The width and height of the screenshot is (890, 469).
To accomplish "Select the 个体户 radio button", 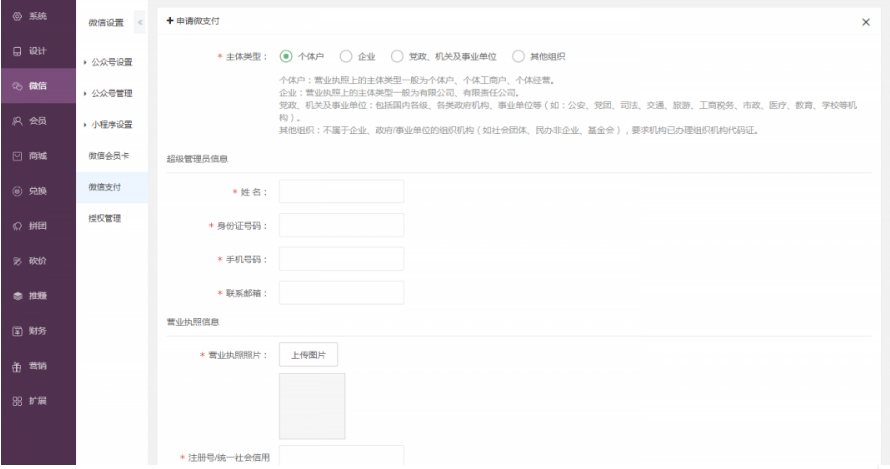I will [286, 56].
